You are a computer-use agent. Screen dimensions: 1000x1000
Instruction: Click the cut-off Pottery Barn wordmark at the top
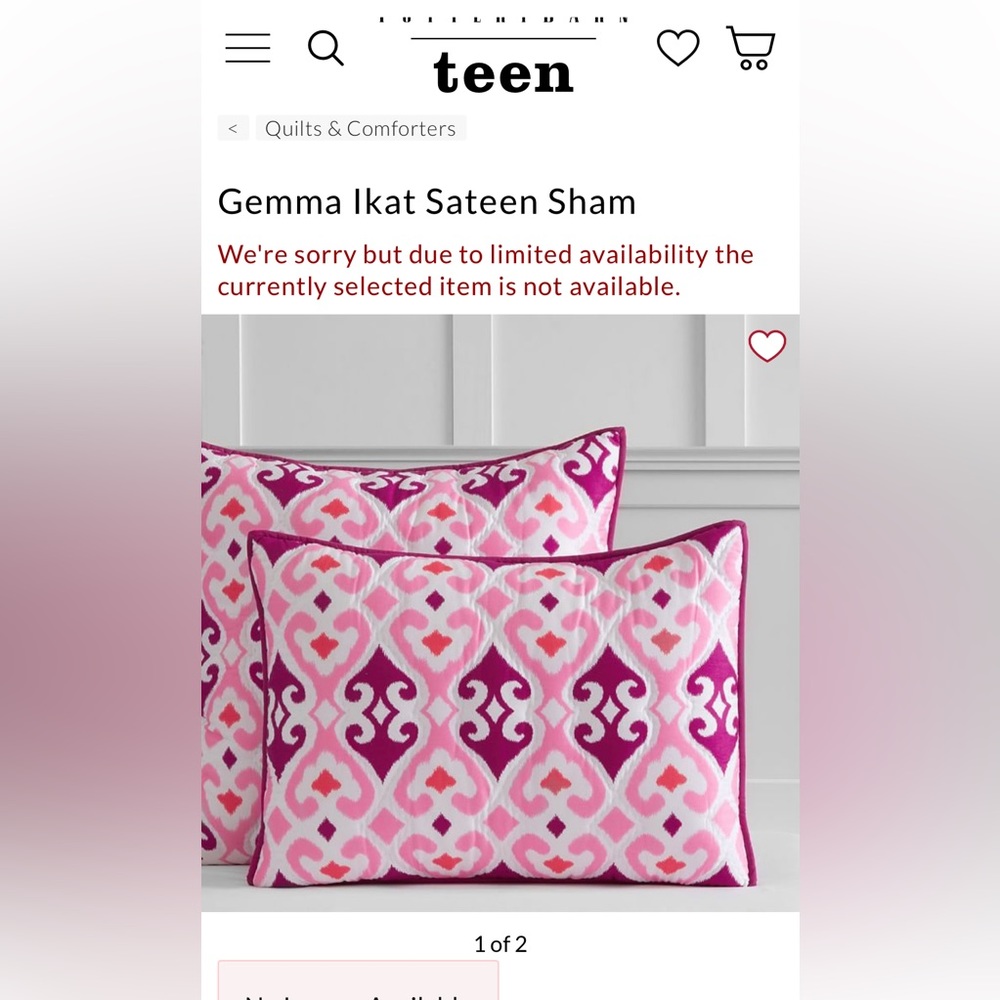point(503,20)
